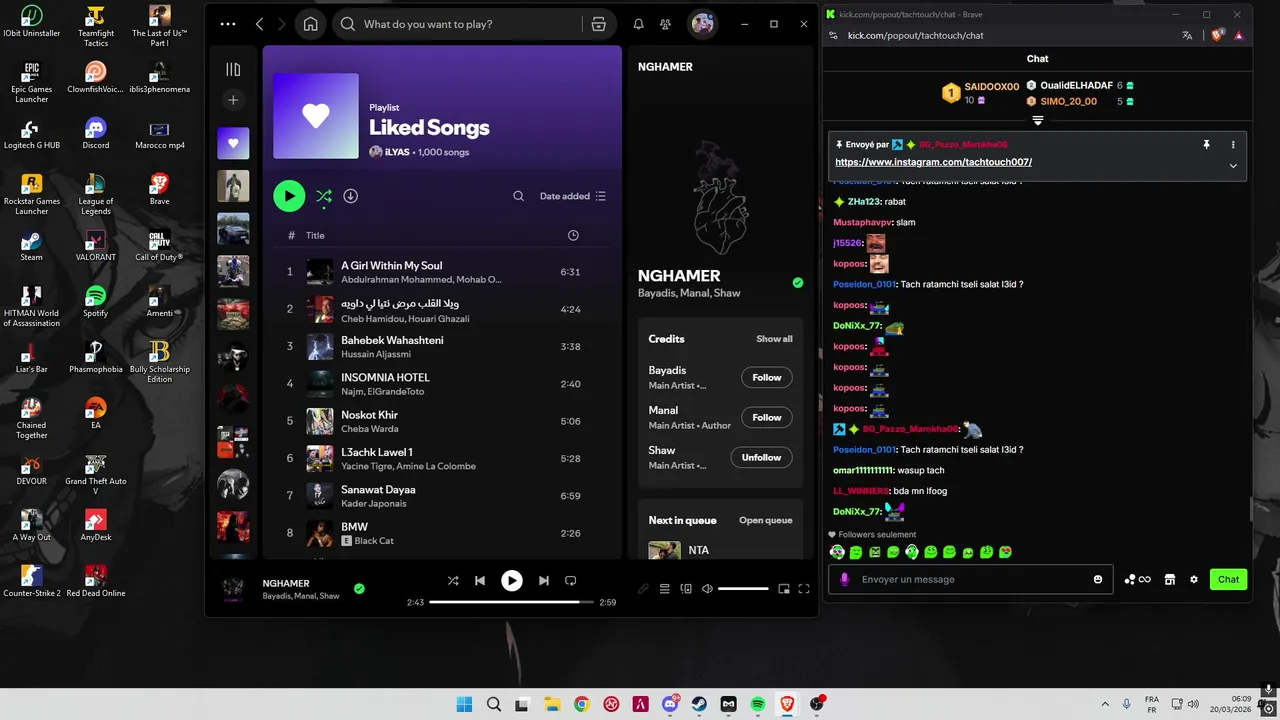Screen dimensions: 1280x720
Task: Open Spotify notifications bell
Action: (x=638, y=24)
